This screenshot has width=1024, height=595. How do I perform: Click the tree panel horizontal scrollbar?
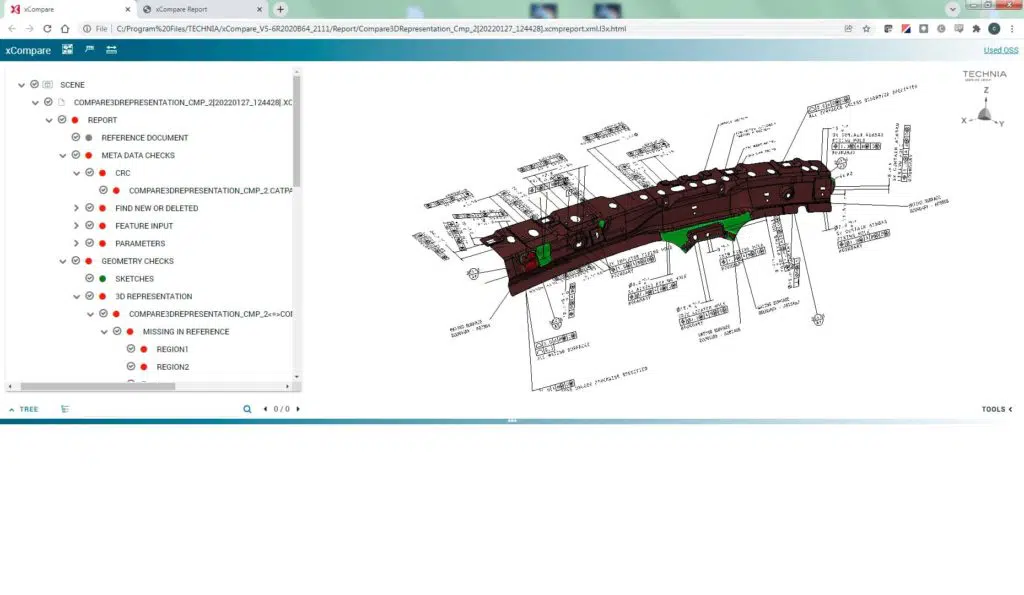point(98,386)
